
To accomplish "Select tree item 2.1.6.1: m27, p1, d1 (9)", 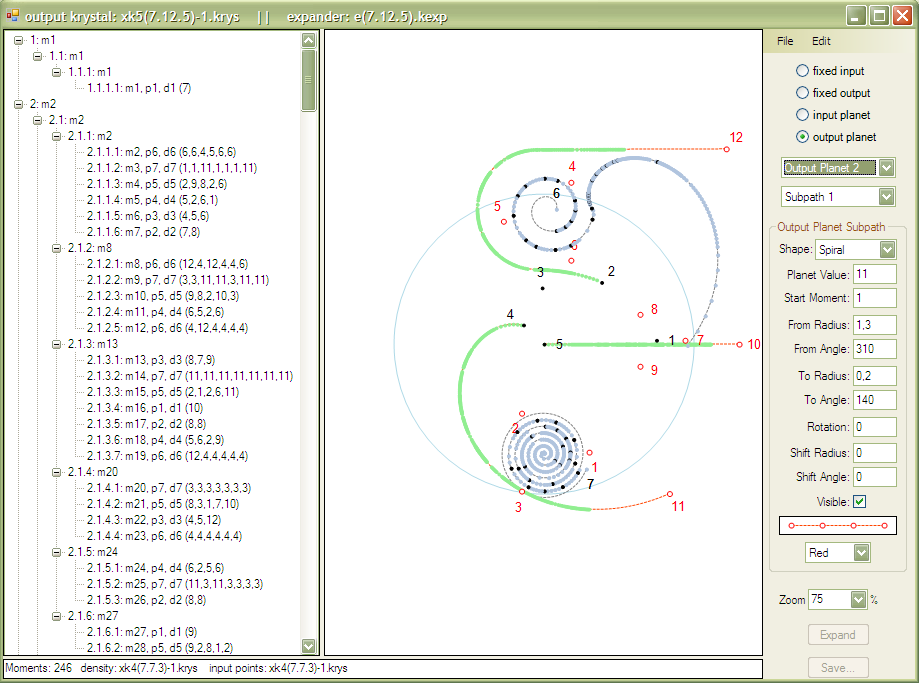I will point(142,632).
